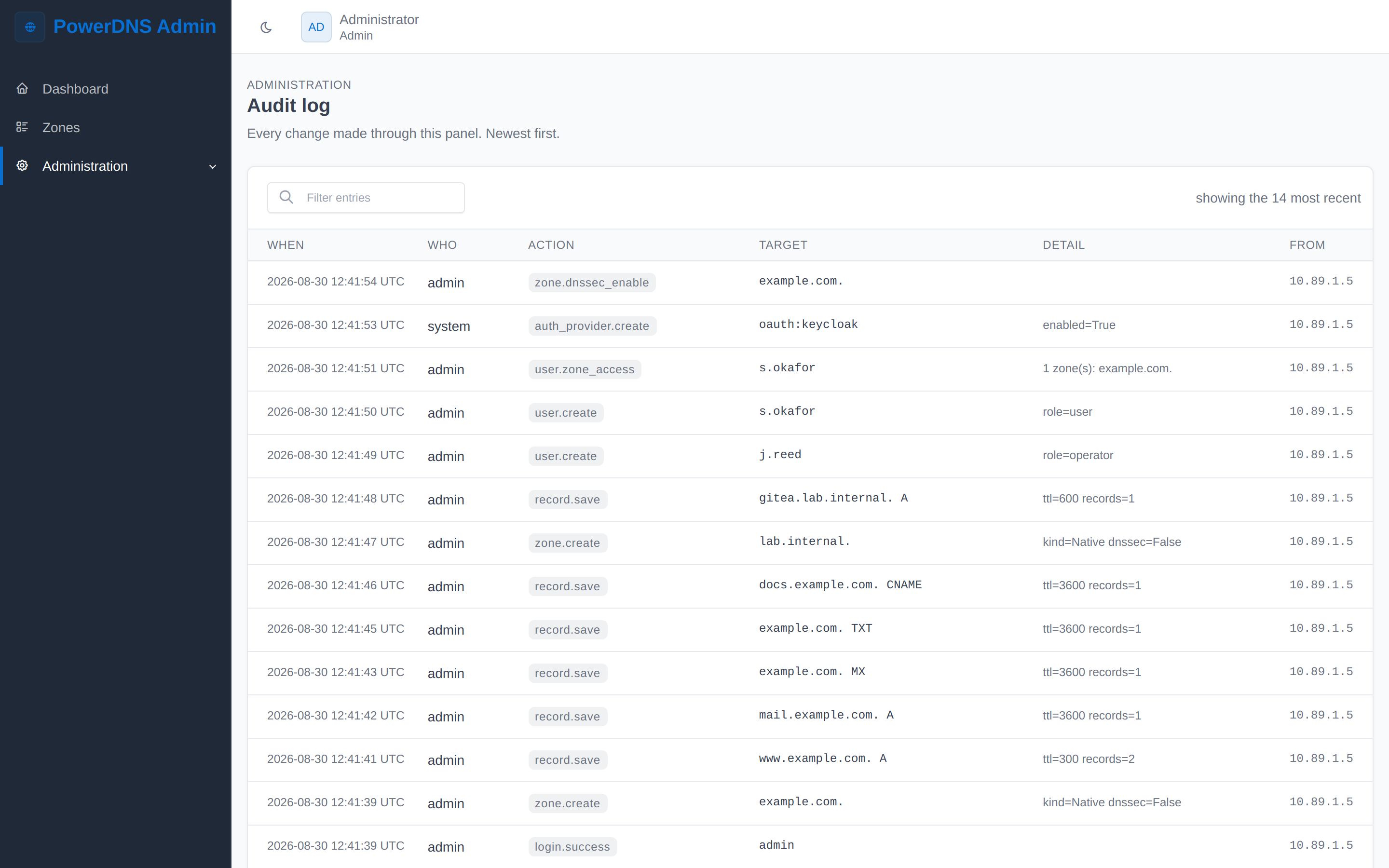Click the ttl=600 records=1 detail
Viewport: 1389px width, 868px height.
(1088, 499)
